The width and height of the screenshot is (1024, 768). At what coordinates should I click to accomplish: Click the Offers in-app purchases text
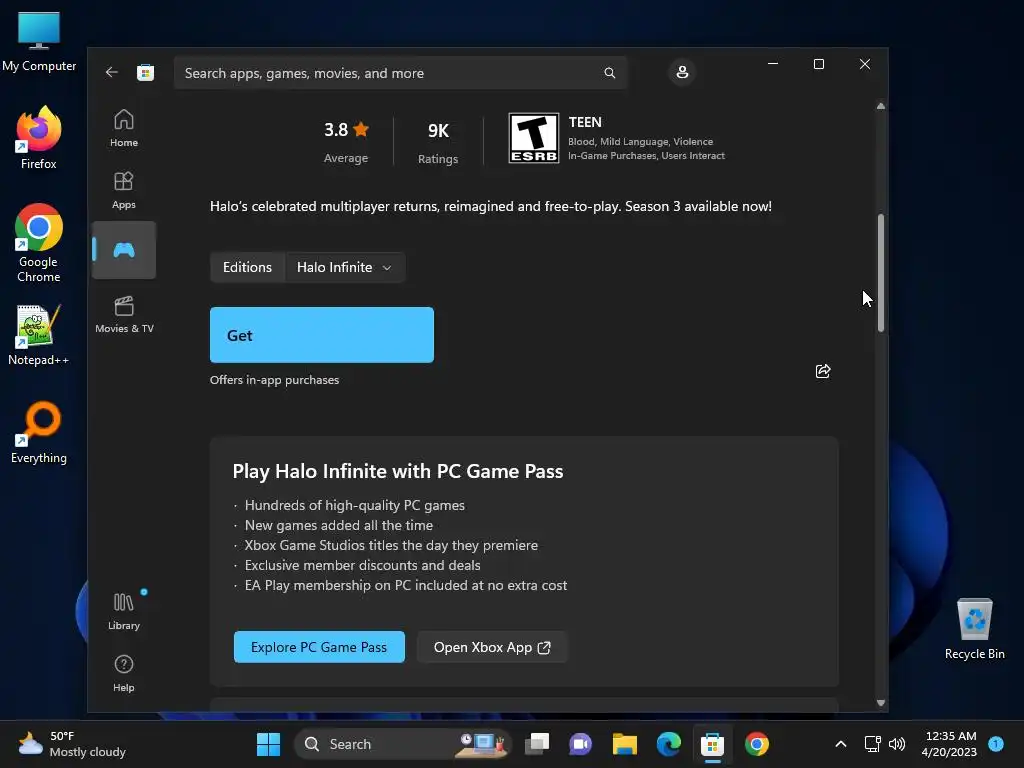point(274,380)
